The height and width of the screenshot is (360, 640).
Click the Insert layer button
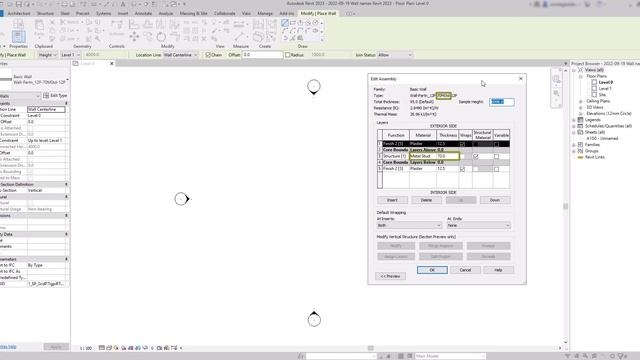[392, 200]
